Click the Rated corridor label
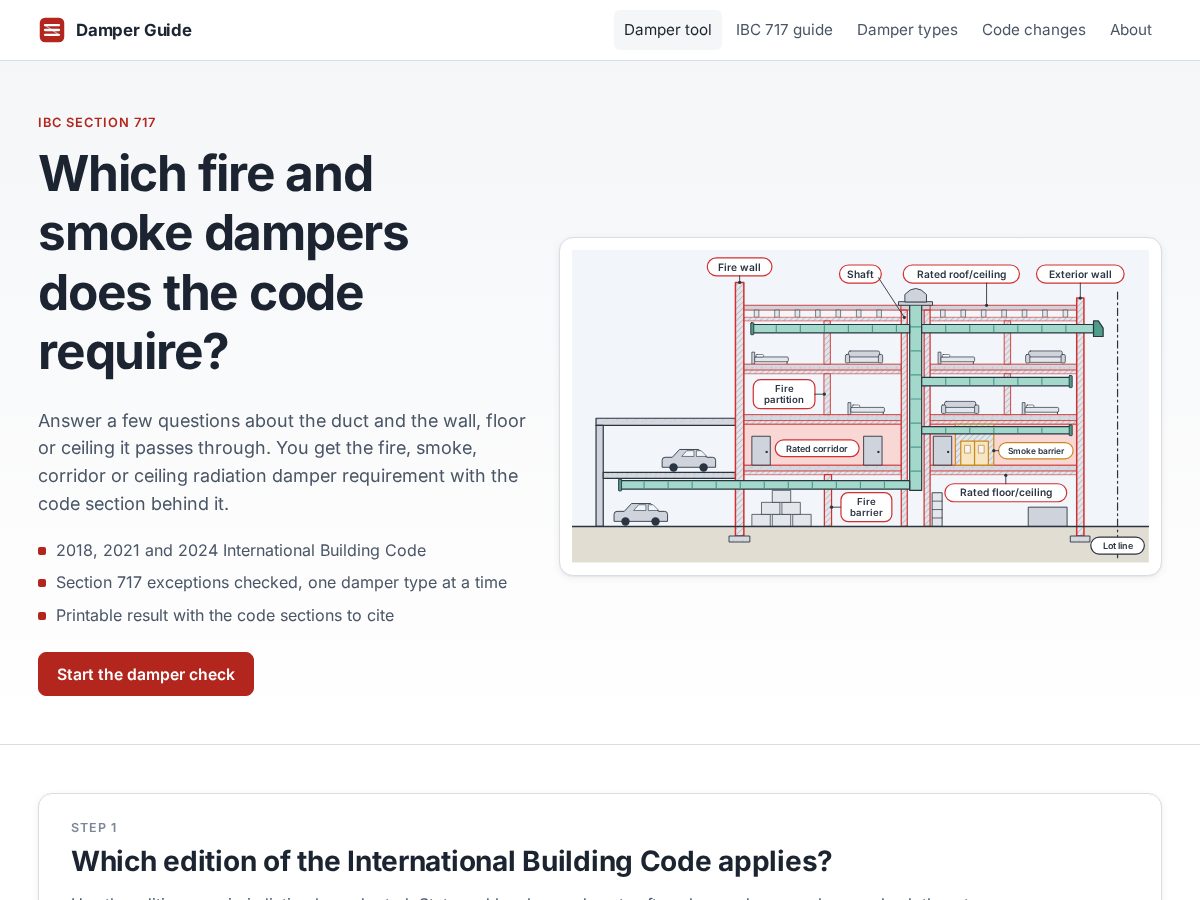This screenshot has height=900, width=1200. pos(817,449)
